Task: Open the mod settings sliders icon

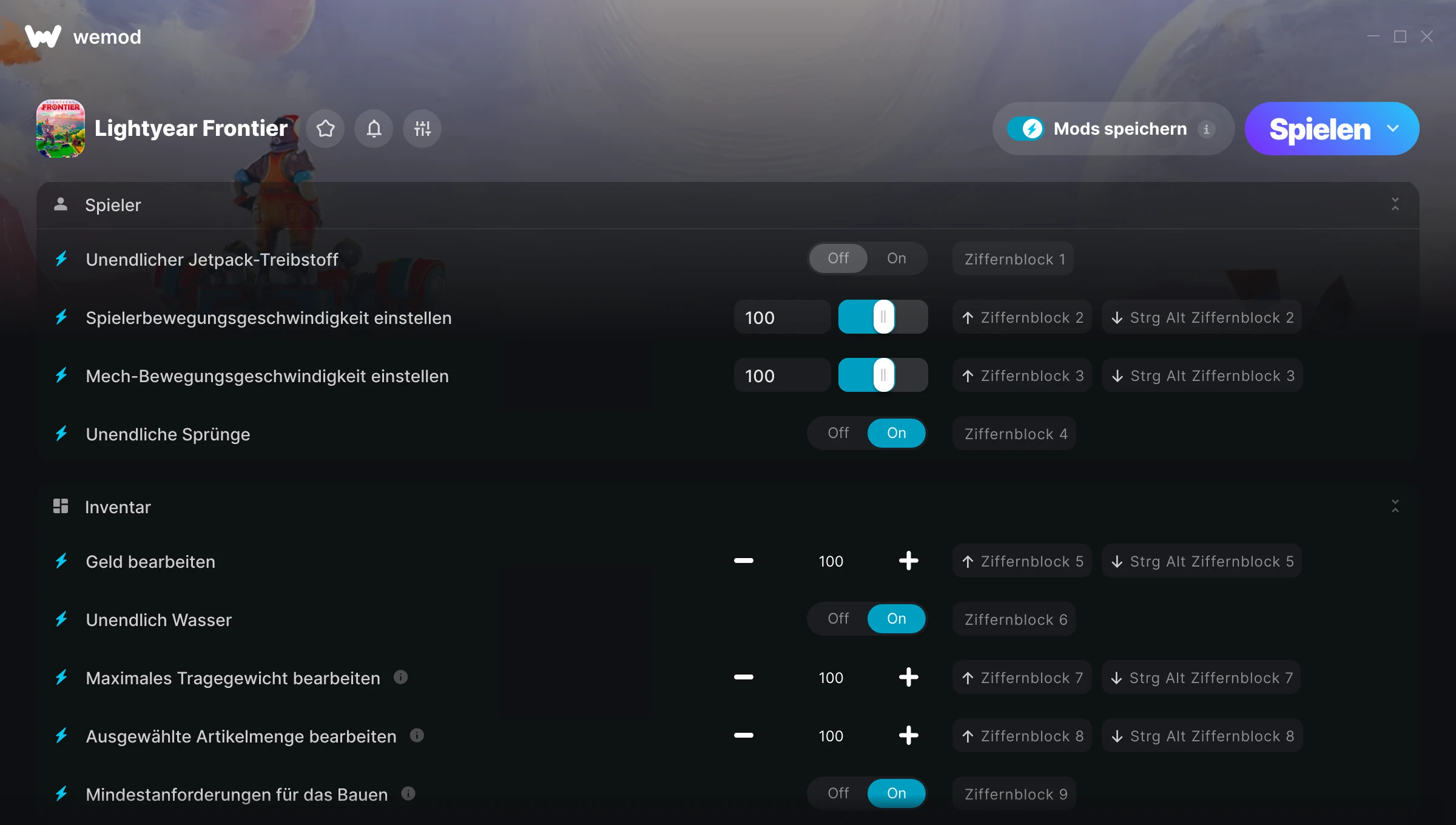Action: 422,129
